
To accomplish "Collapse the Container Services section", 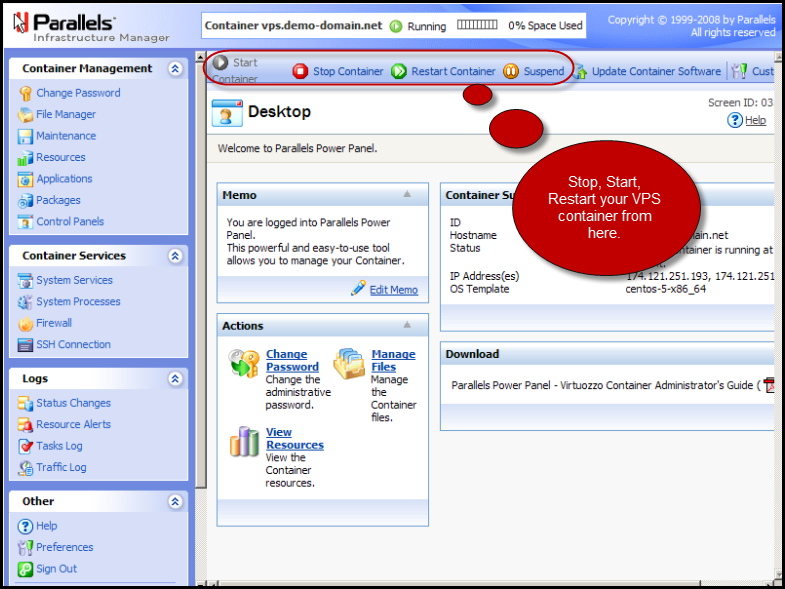I will (175, 256).
